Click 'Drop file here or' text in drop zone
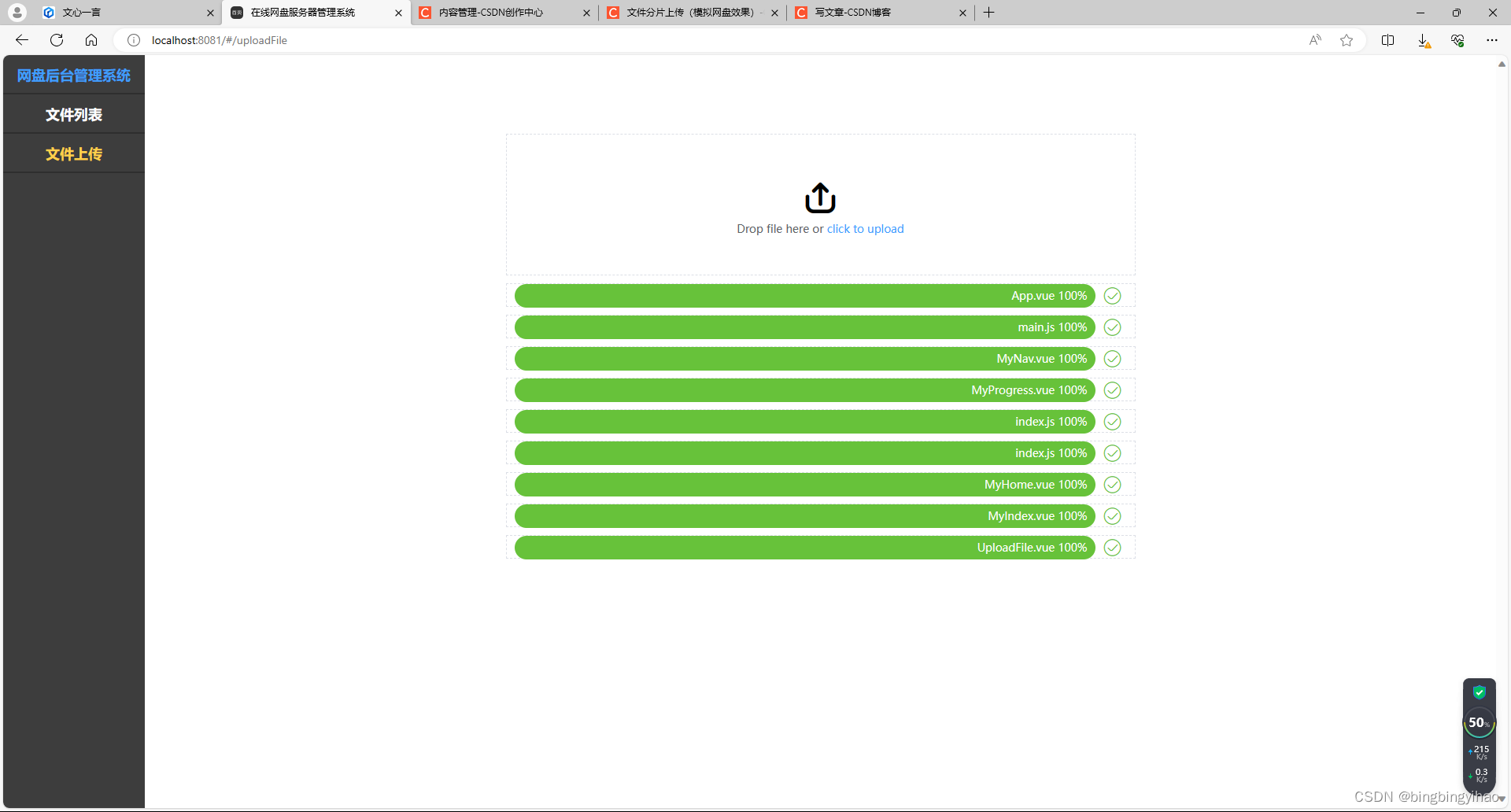 780,229
